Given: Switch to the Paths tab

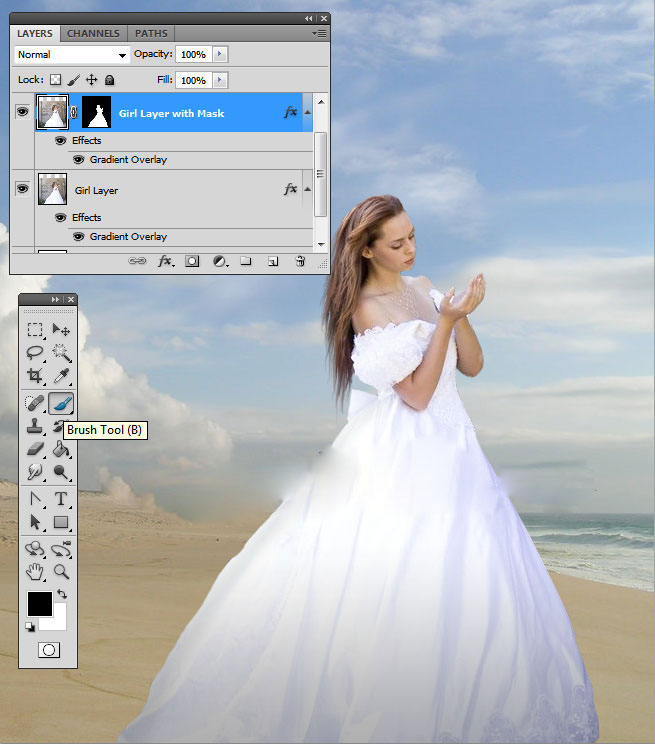Looking at the screenshot, I should pyautogui.click(x=151, y=34).
